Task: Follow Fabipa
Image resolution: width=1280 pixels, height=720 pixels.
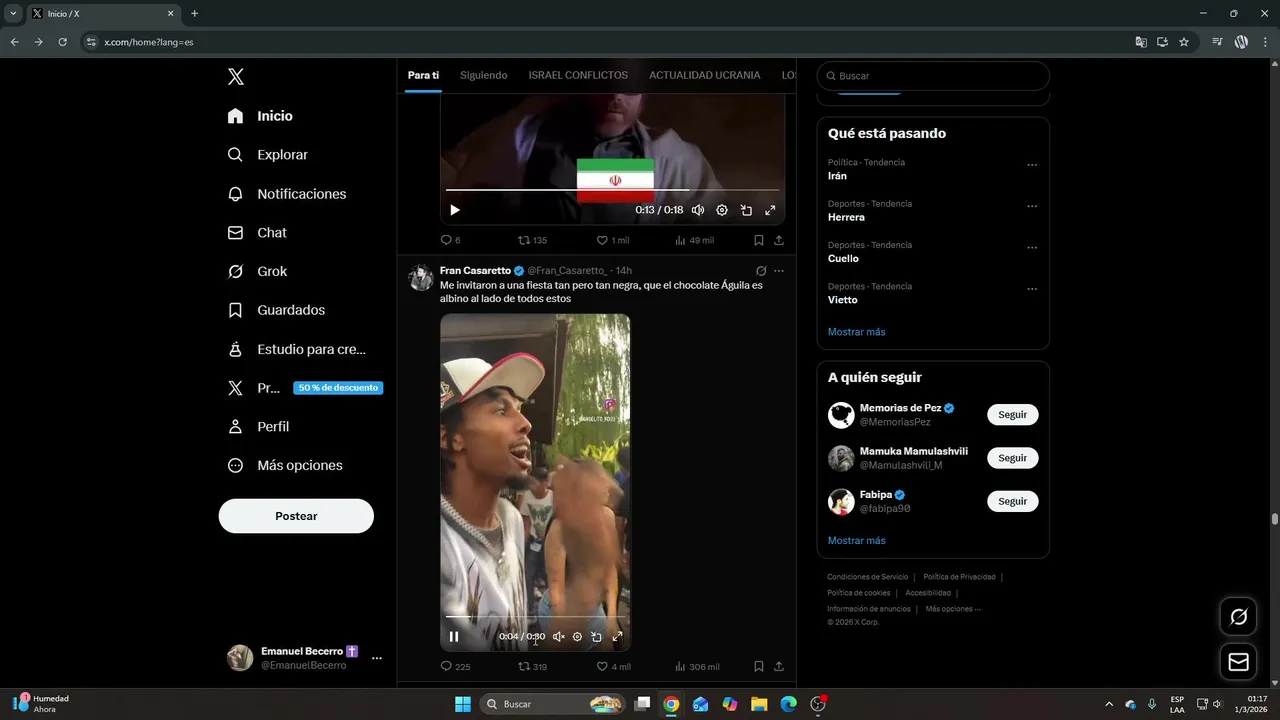Action: (x=1012, y=501)
